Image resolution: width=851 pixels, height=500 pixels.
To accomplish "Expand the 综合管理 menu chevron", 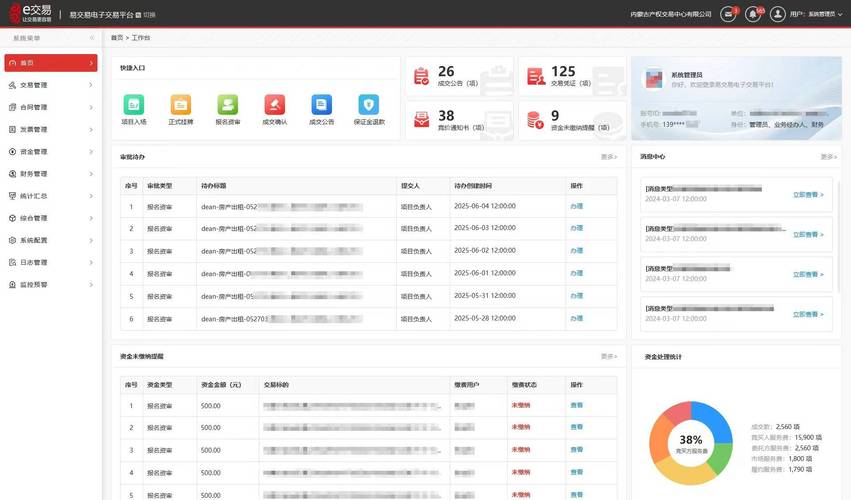I will click(91, 218).
